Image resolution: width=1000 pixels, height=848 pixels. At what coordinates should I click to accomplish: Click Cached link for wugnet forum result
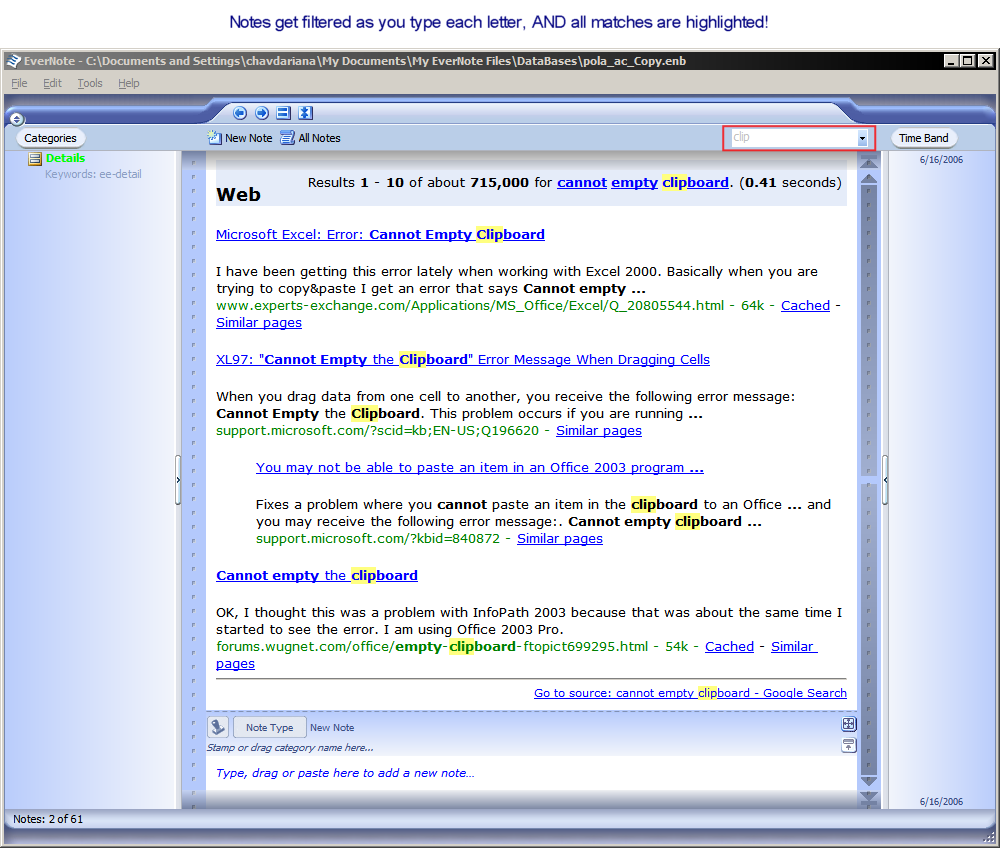tap(730, 647)
